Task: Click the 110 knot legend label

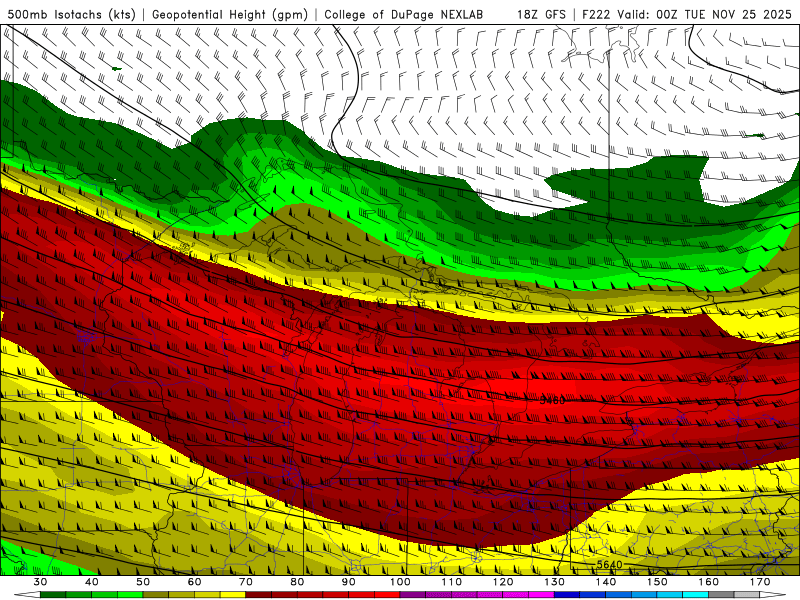Action: pyautogui.click(x=452, y=582)
